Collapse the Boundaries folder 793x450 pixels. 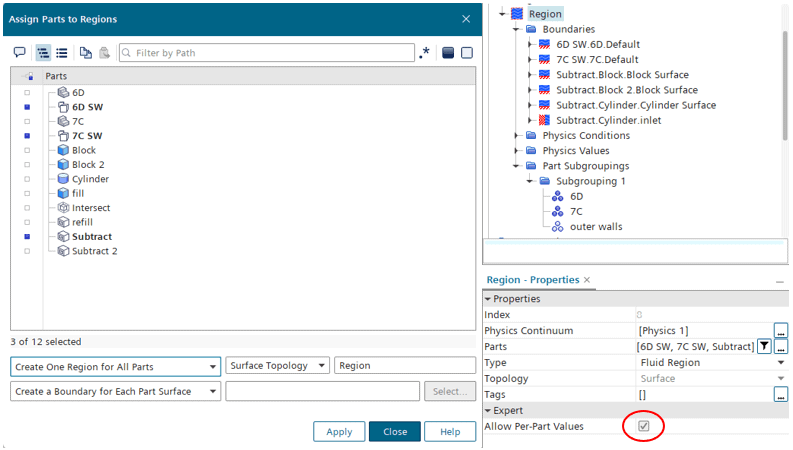pyautogui.click(x=516, y=29)
